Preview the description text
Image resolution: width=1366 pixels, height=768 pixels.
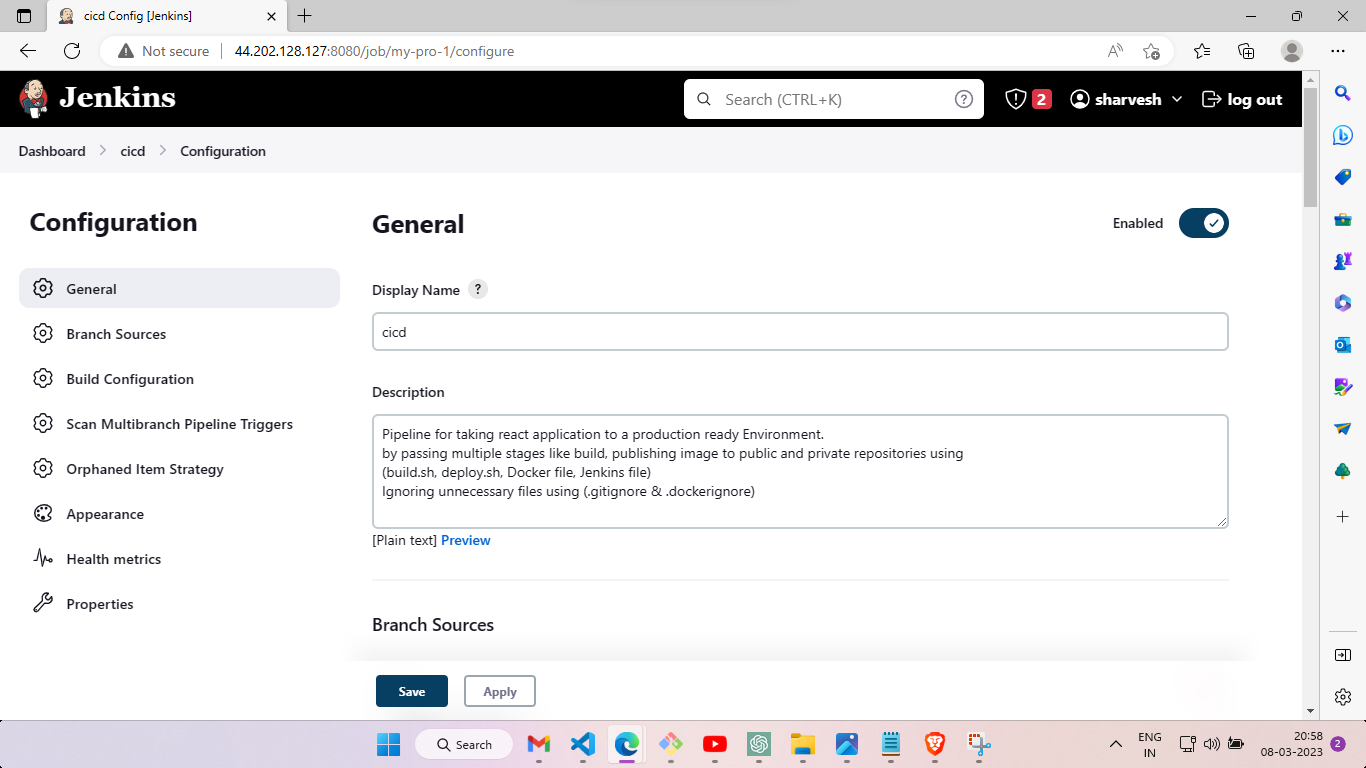[x=465, y=540]
